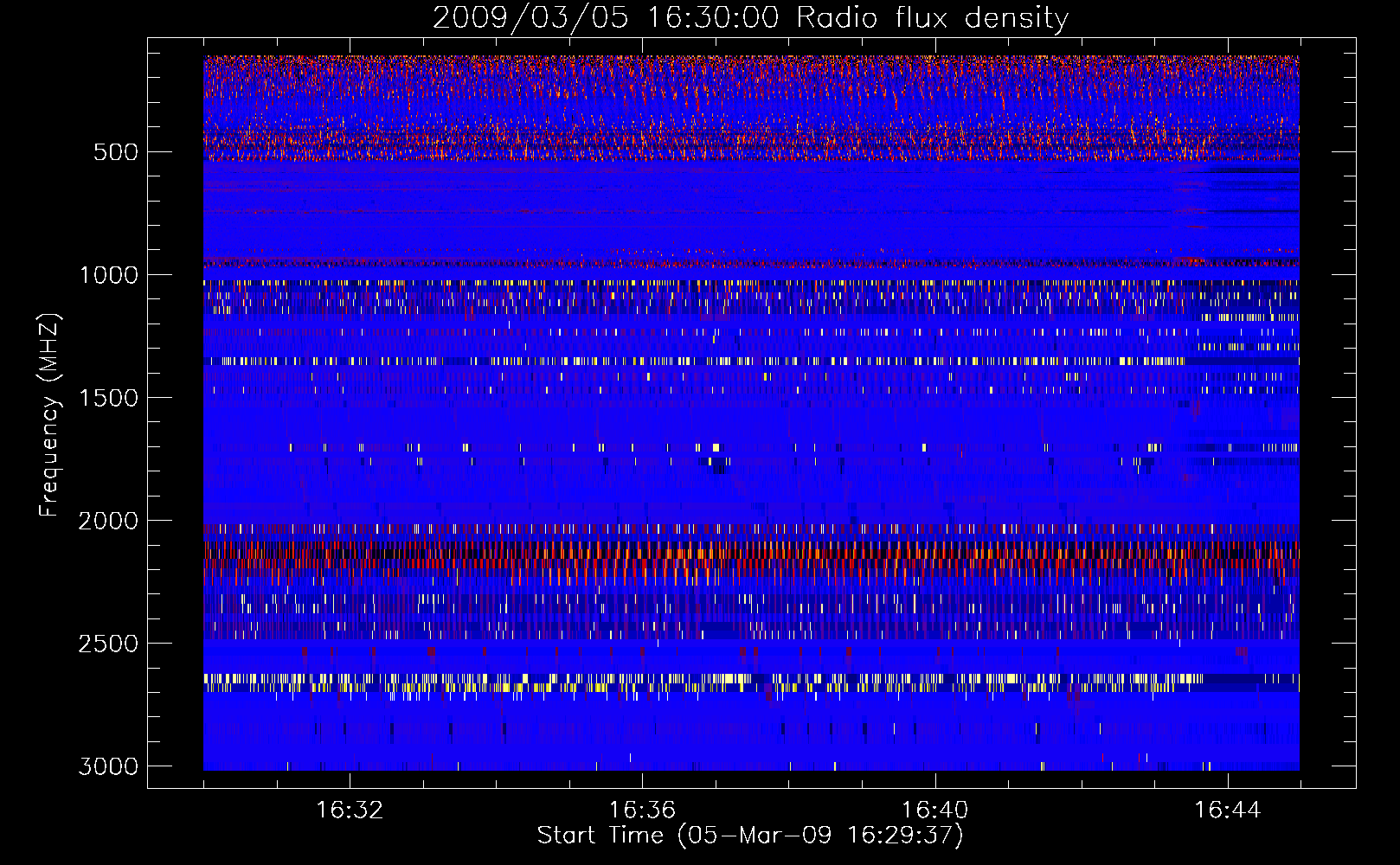Click the "Frequency (MHZ)" axis label

pos(49,415)
